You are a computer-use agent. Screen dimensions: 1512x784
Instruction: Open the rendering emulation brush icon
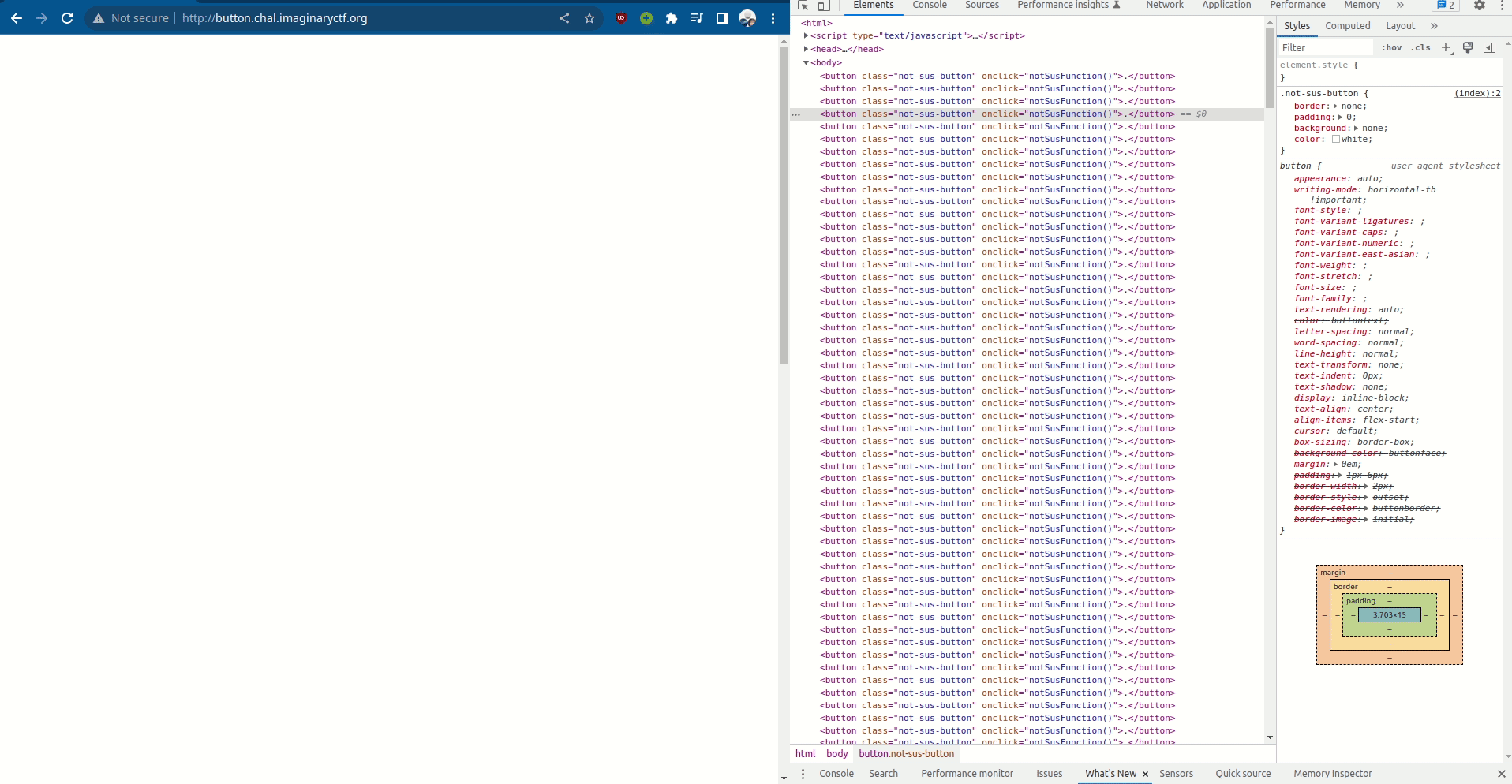(1468, 47)
